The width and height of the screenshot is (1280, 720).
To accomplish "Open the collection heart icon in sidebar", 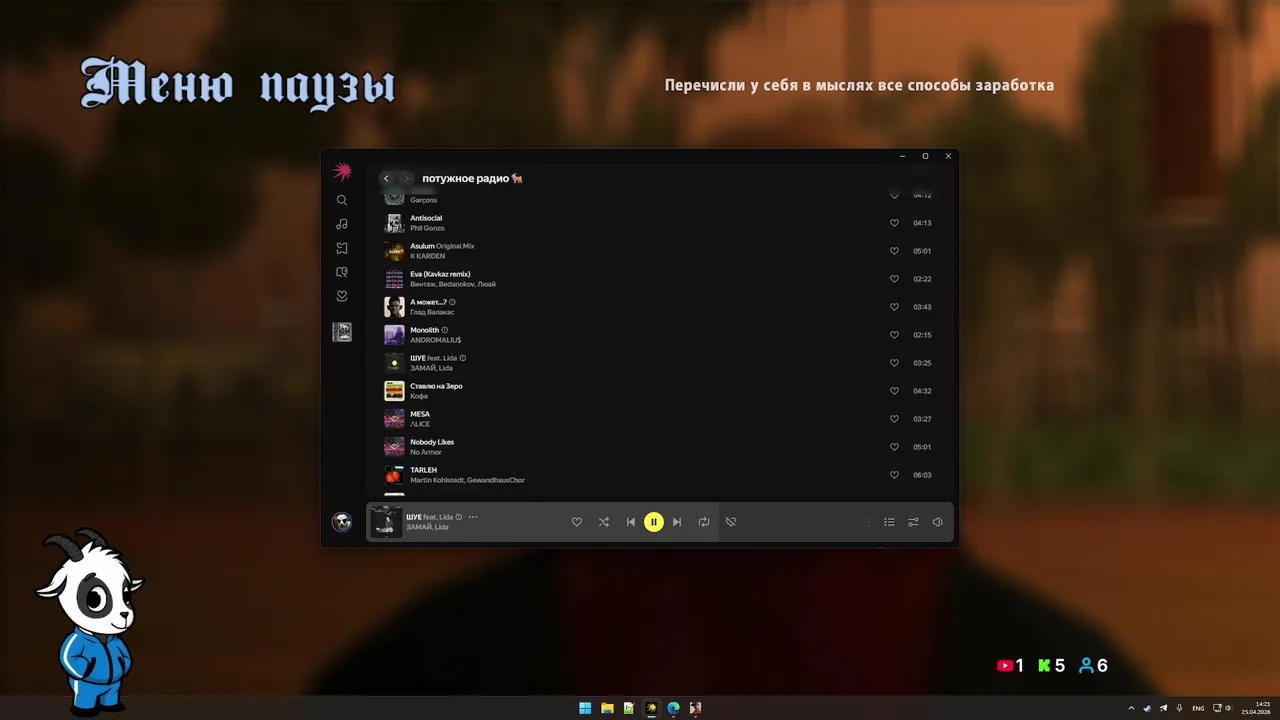I will [342, 296].
